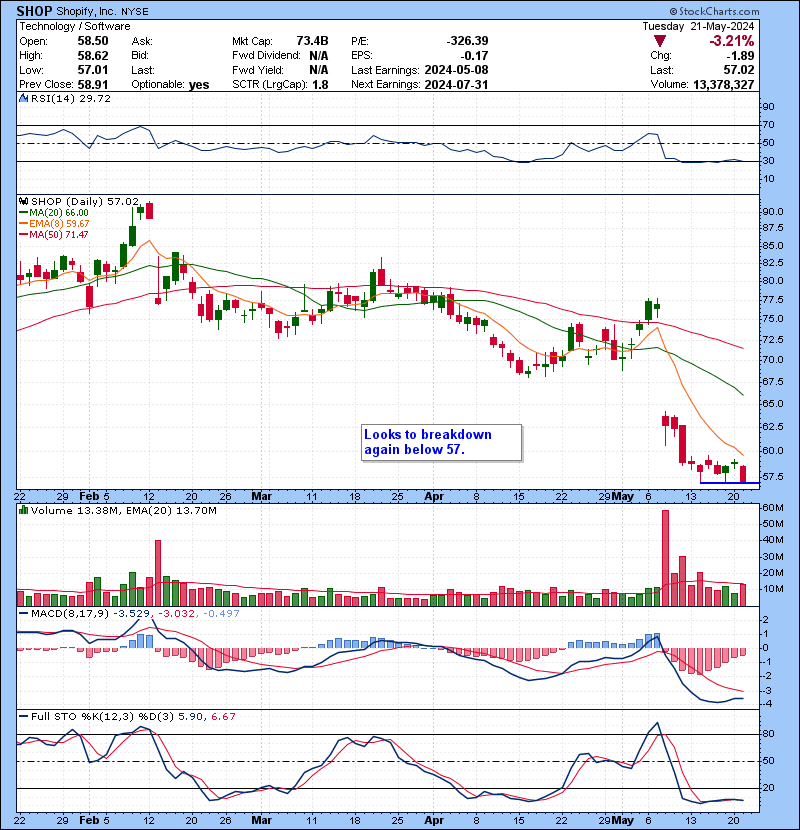The width and height of the screenshot is (800, 830).
Task: Click the blue support line near 57
Action: point(729,483)
